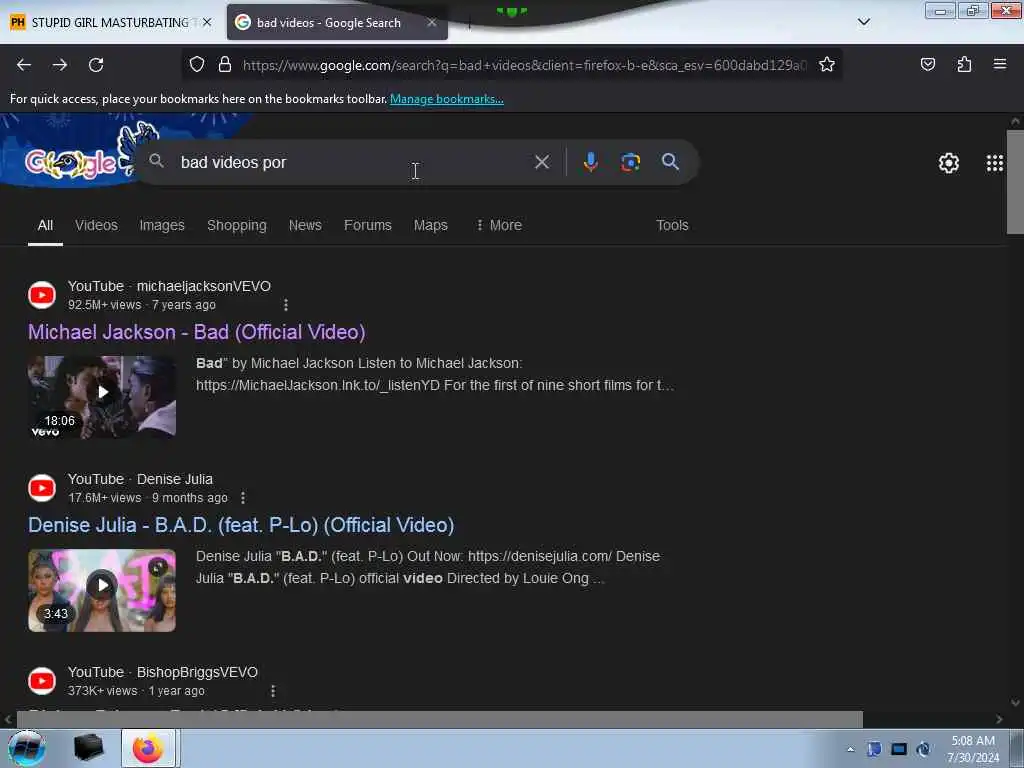Open the Tools search options

click(672, 225)
